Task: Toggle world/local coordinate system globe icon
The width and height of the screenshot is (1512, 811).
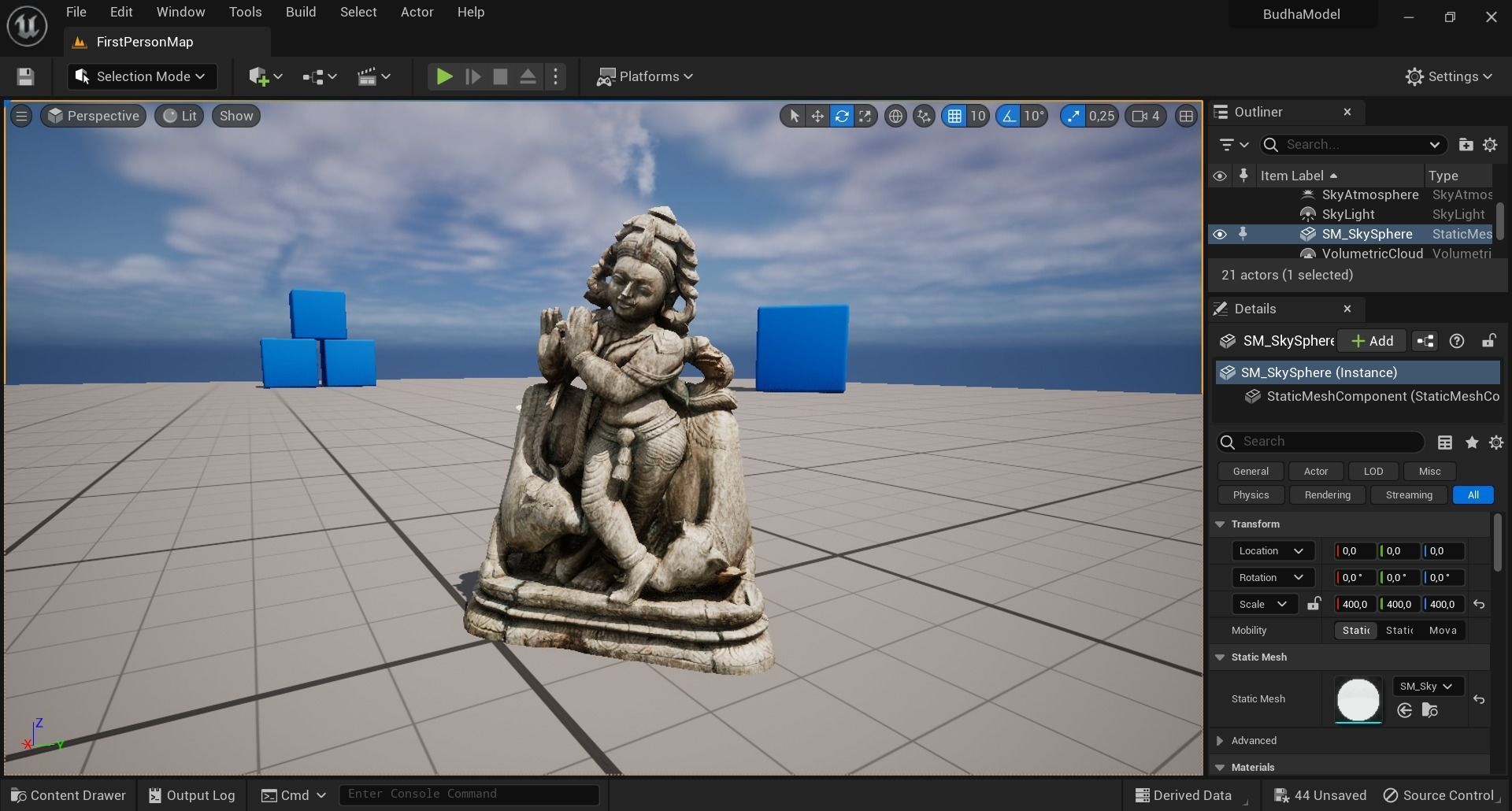Action: 895,117
